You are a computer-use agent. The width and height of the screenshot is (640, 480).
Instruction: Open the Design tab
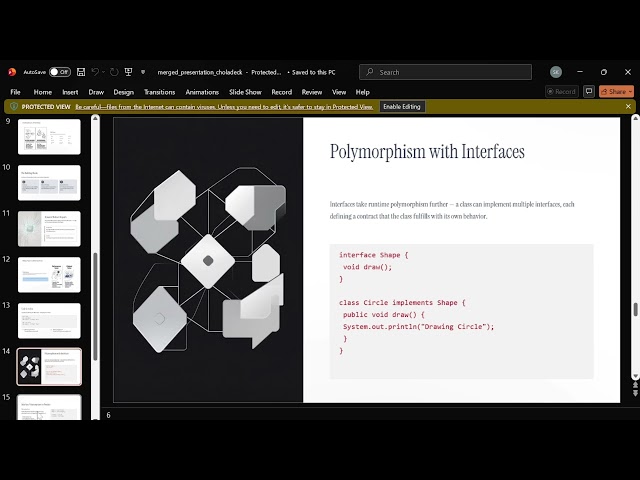coord(124,92)
